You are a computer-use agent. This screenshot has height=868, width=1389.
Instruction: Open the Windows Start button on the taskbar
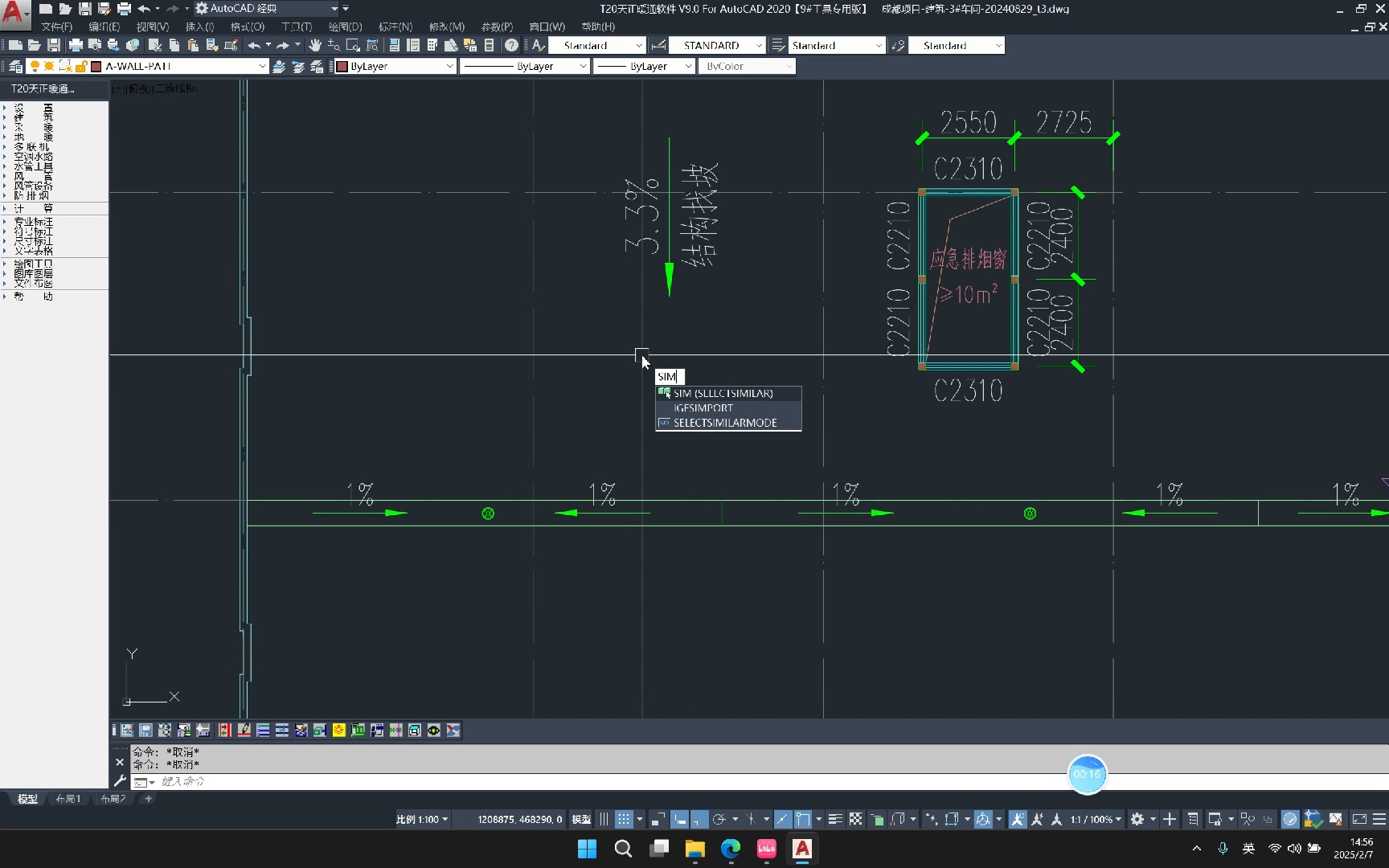pyautogui.click(x=587, y=850)
